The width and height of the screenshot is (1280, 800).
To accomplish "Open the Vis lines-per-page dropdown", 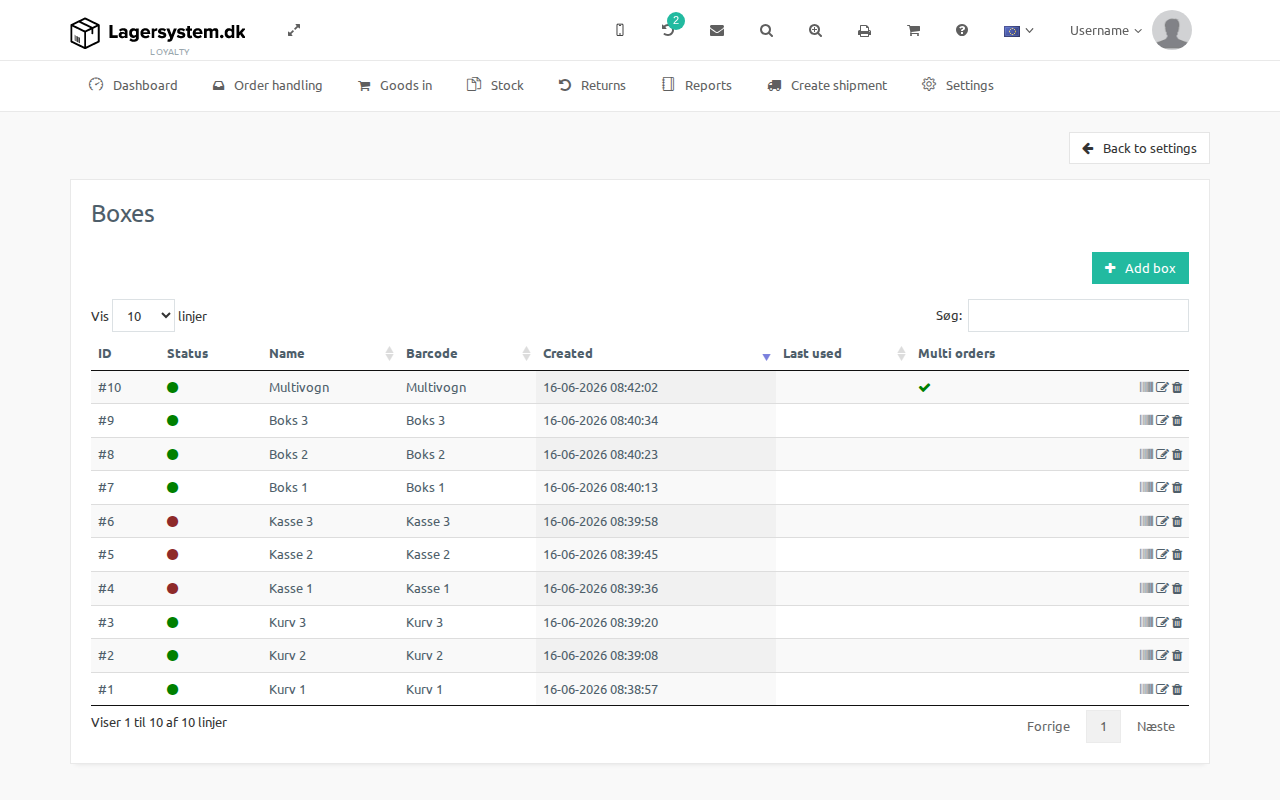I will 143,316.
